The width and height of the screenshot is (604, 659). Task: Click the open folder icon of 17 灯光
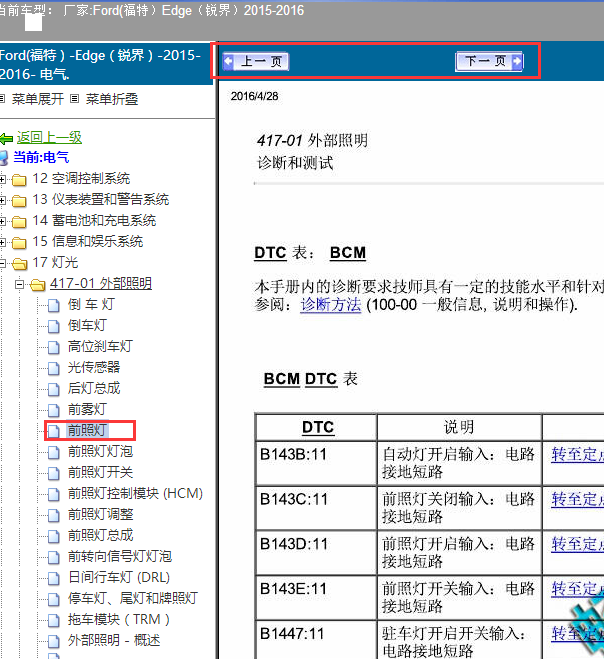pos(19,264)
